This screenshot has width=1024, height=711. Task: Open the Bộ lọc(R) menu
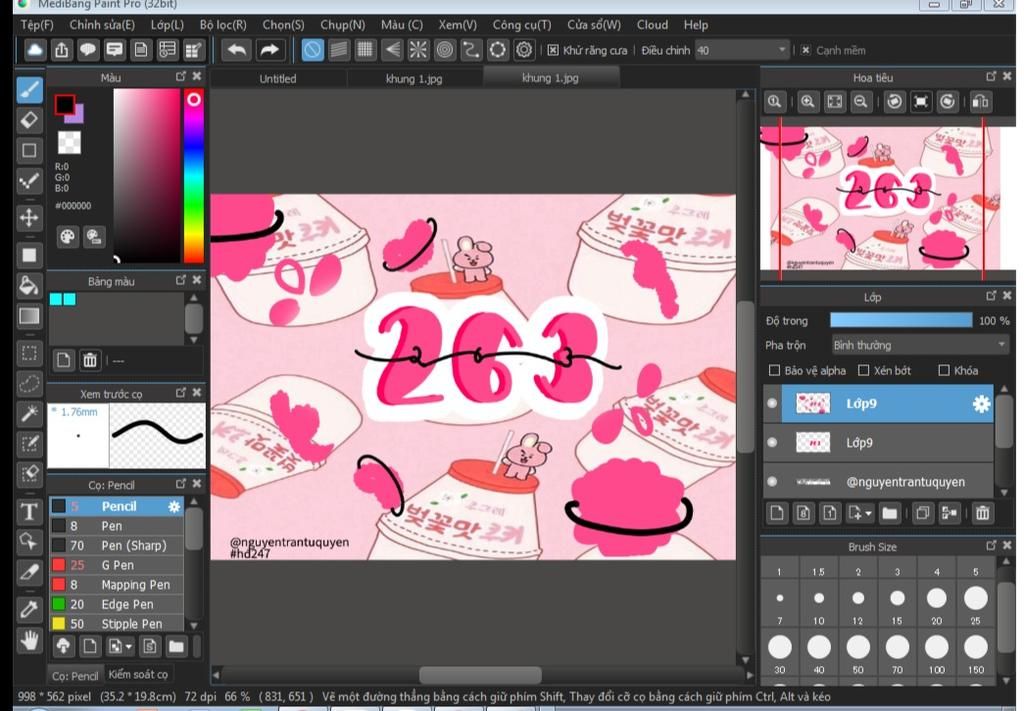[223, 25]
